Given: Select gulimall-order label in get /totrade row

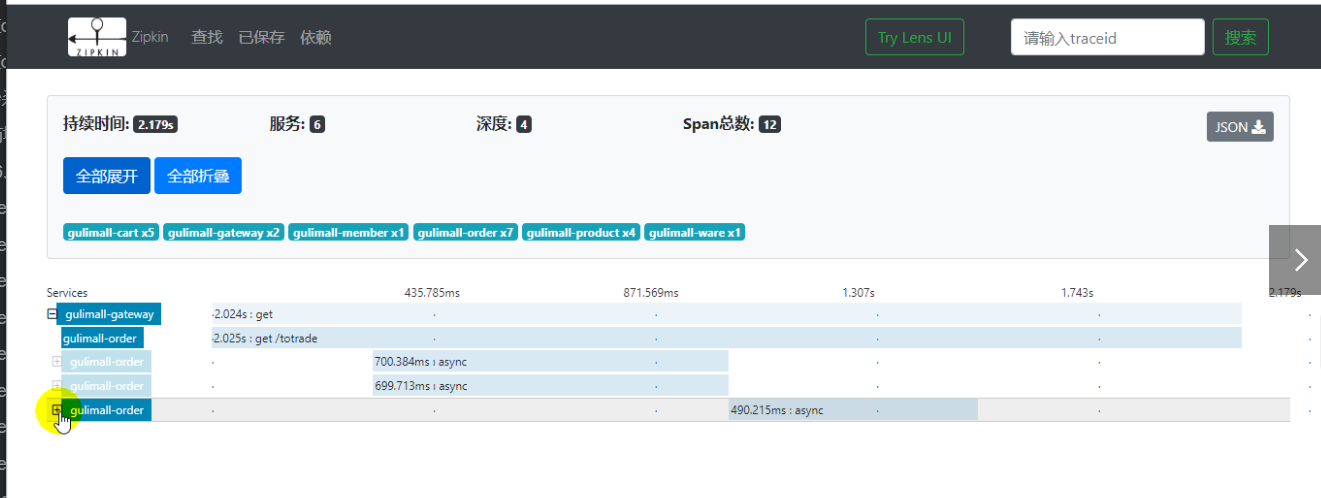Looking at the screenshot, I should (x=102, y=338).
